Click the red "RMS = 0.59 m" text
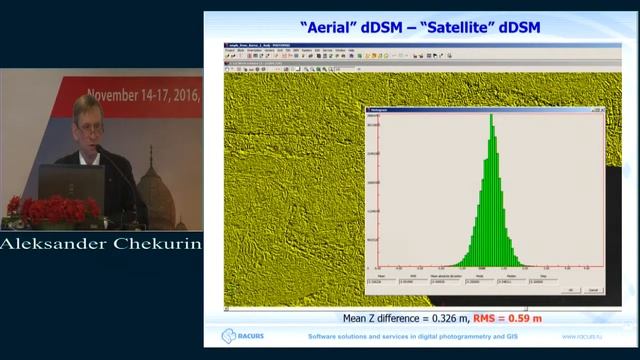640x360 pixels. (x=507, y=318)
